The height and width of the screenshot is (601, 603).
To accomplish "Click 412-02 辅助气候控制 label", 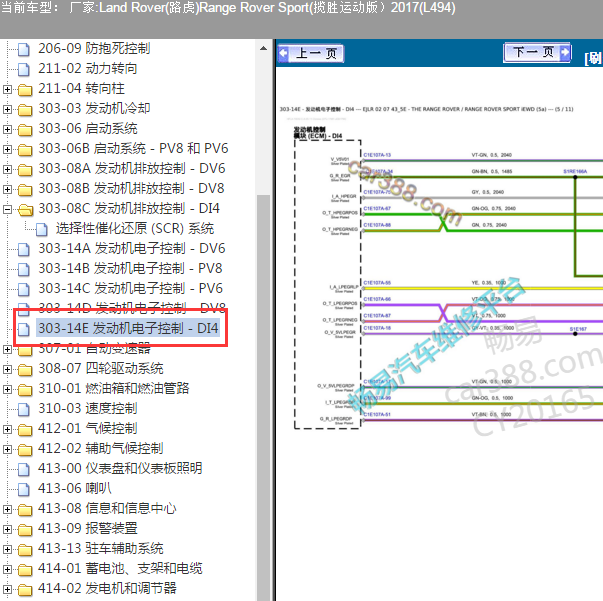I will (101, 448).
